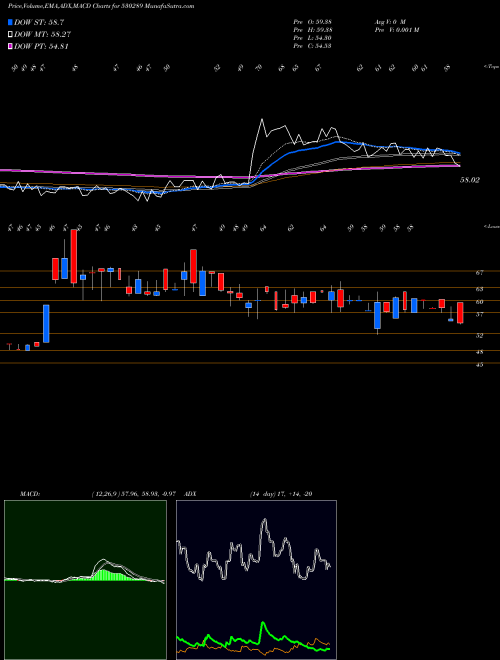
Task: Open the MACD indicator panel
Action: [85, 580]
